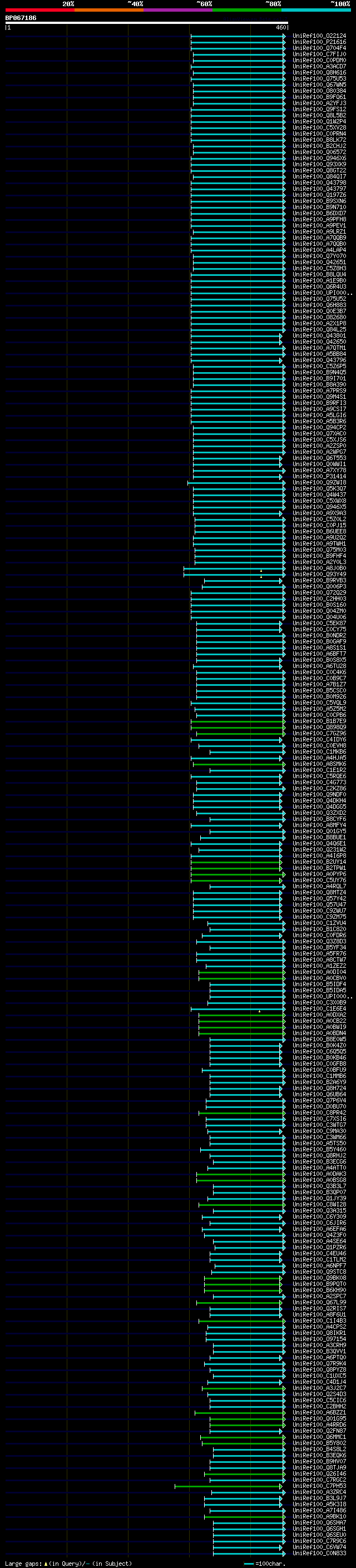Viewport: 356px width, 1568px height.
Task: Click the orange ~40% identity legend bar
Action: [x=109, y=11]
